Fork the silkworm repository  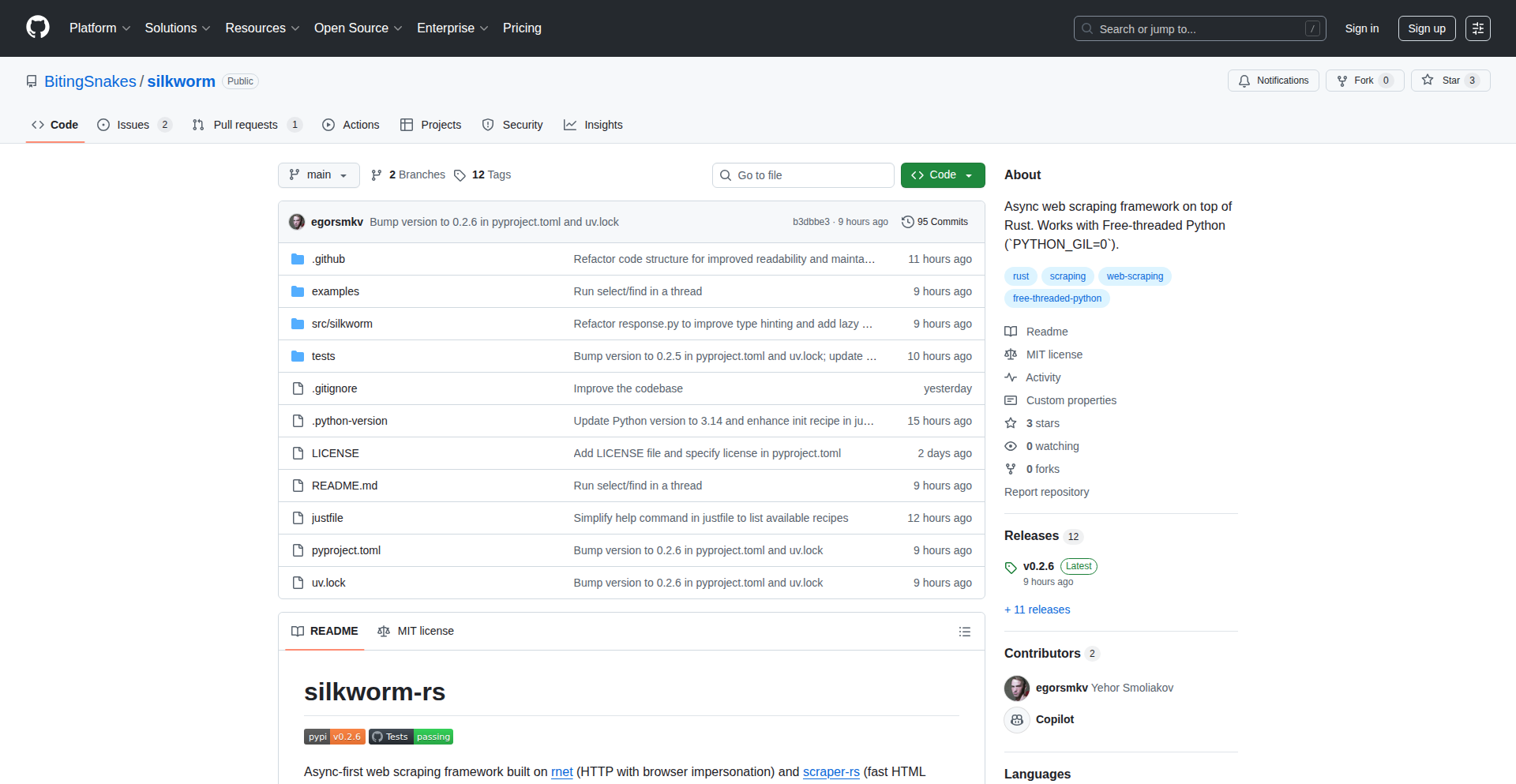(x=1365, y=81)
